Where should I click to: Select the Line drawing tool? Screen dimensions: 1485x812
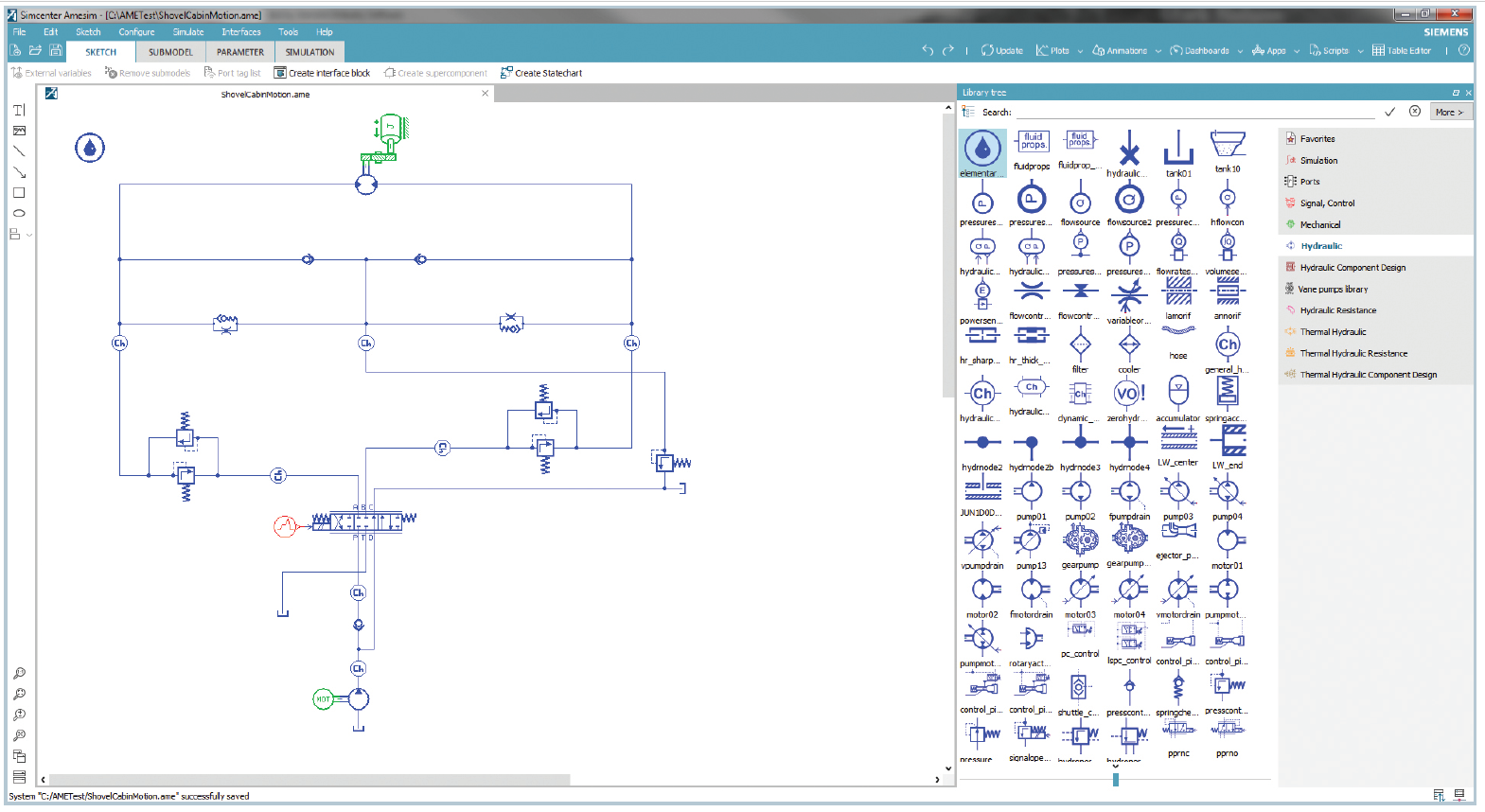(19, 151)
